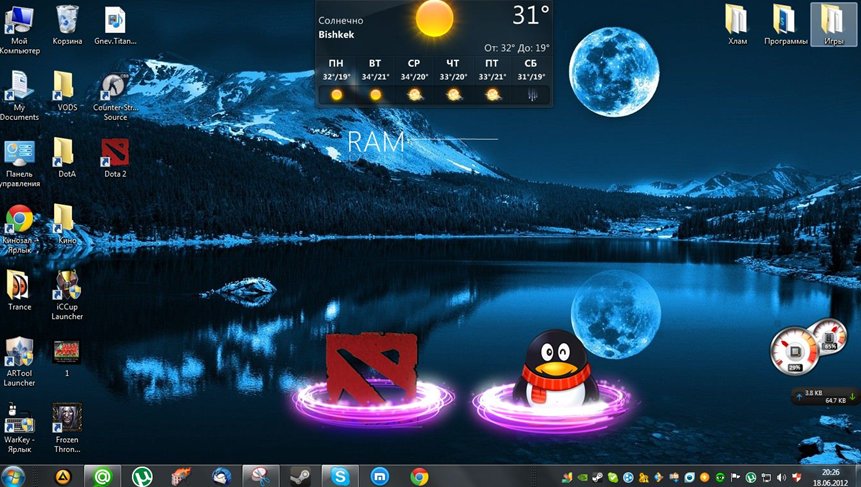The width and height of the screenshot is (861, 487).
Task: Open the Кино folder shortcut
Action: (67, 224)
